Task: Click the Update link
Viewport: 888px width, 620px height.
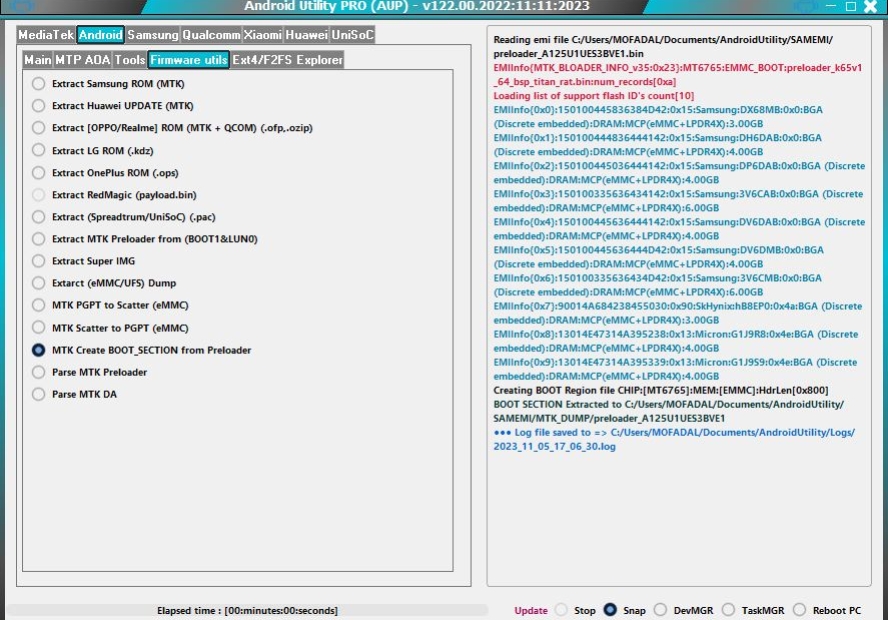Action: tap(531, 610)
